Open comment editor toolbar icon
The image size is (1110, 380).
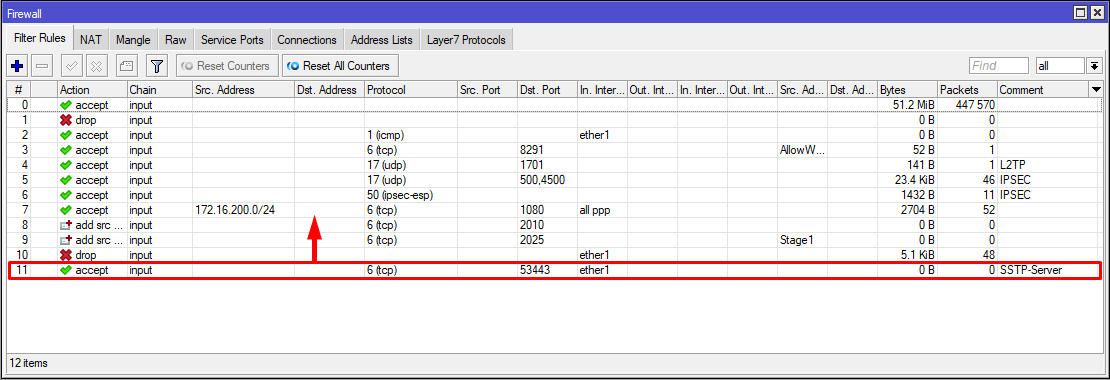pos(127,66)
